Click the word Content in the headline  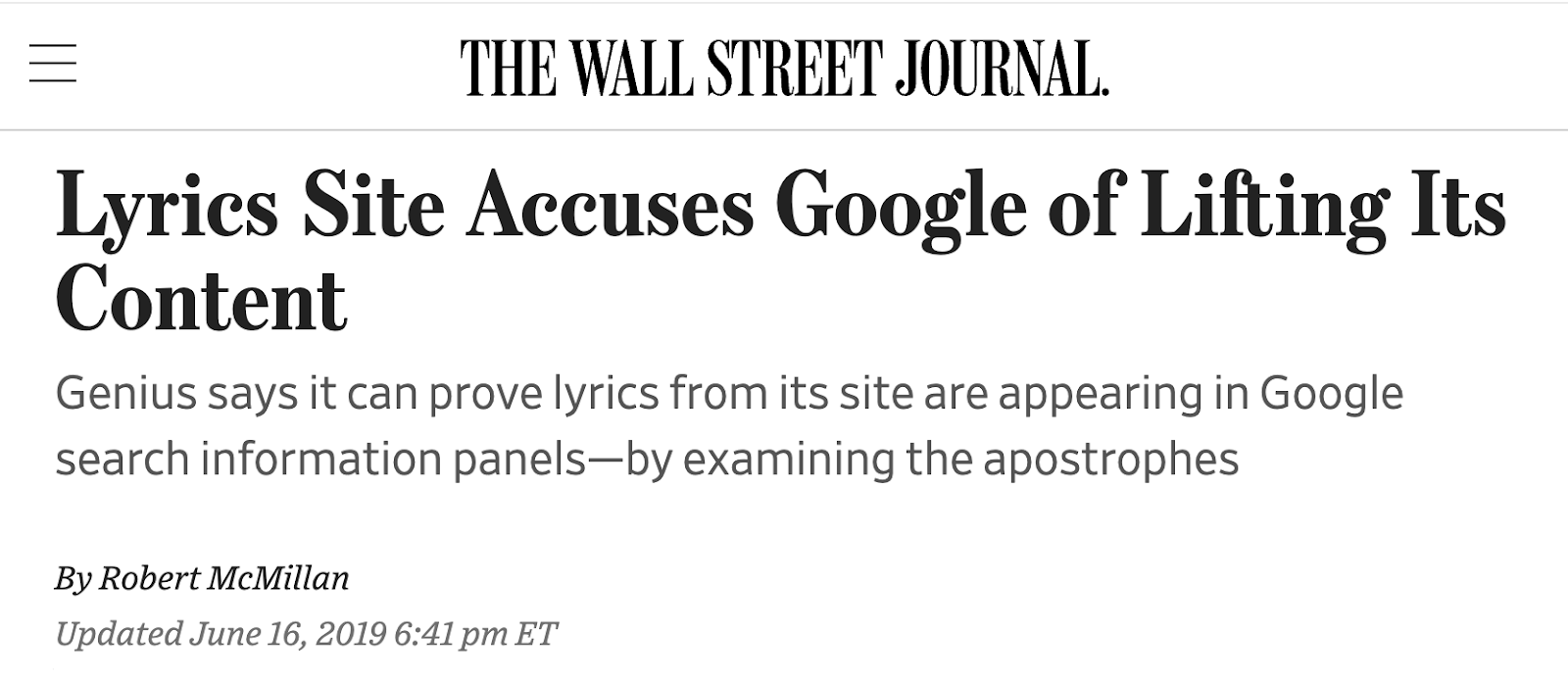(202, 299)
